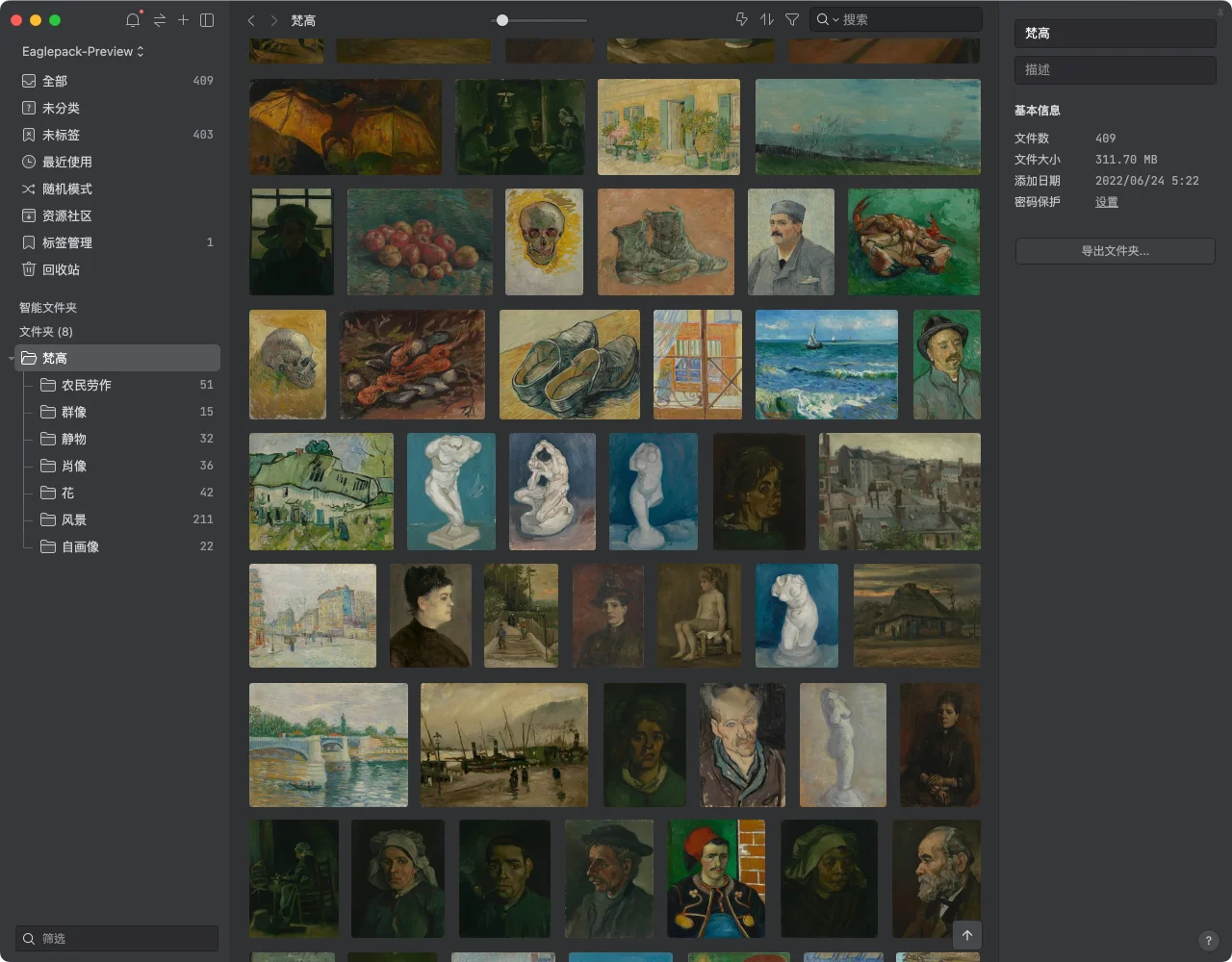Open the notifications bell icon
This screenshot has width=1232, height=962.
click(133, 19)
